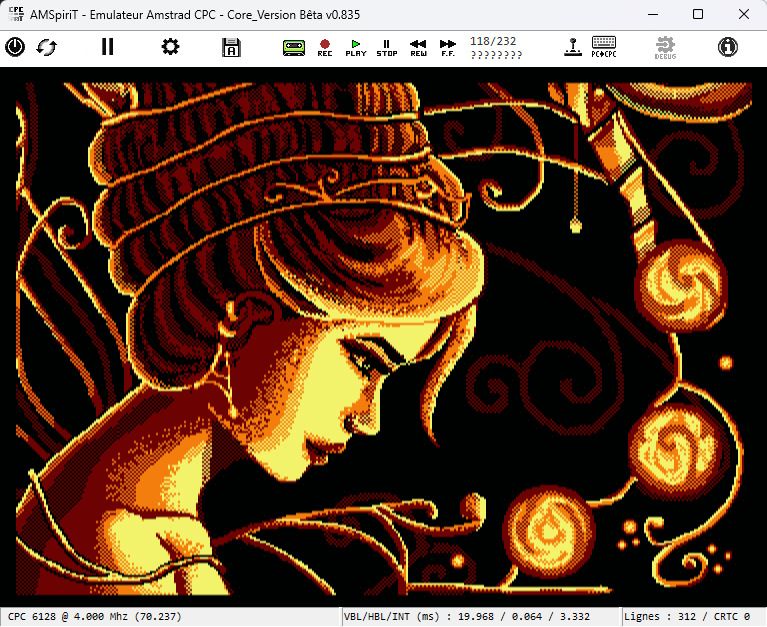
Task: Open the DEBUG tools icon
Action: pos(665,47)
